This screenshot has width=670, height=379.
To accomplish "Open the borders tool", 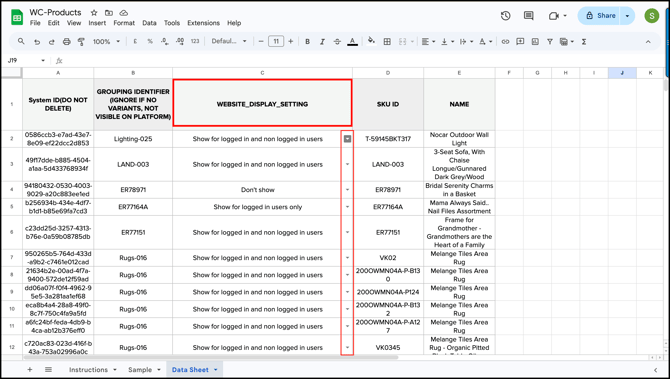I will pos(387,41).
